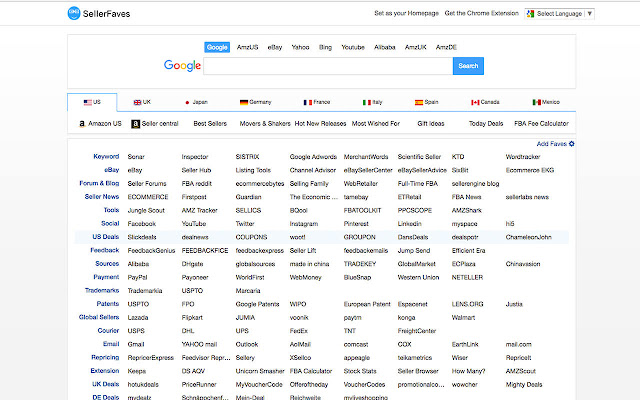The height and width of the screenshot is (400, 640).
Task: Click the Google logo beside search box
Action: (x=182, y=66)
